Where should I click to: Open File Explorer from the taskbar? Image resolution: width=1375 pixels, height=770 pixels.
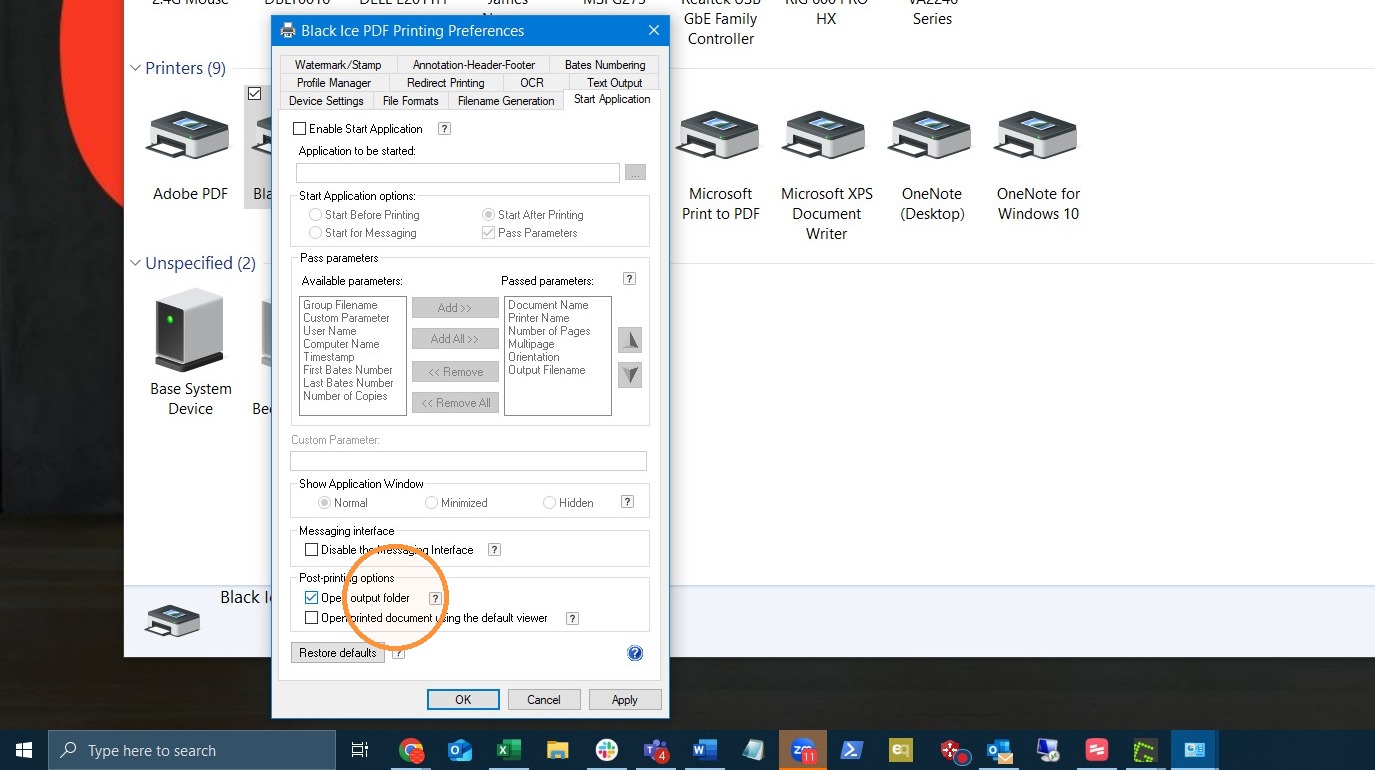pos(558,750)
